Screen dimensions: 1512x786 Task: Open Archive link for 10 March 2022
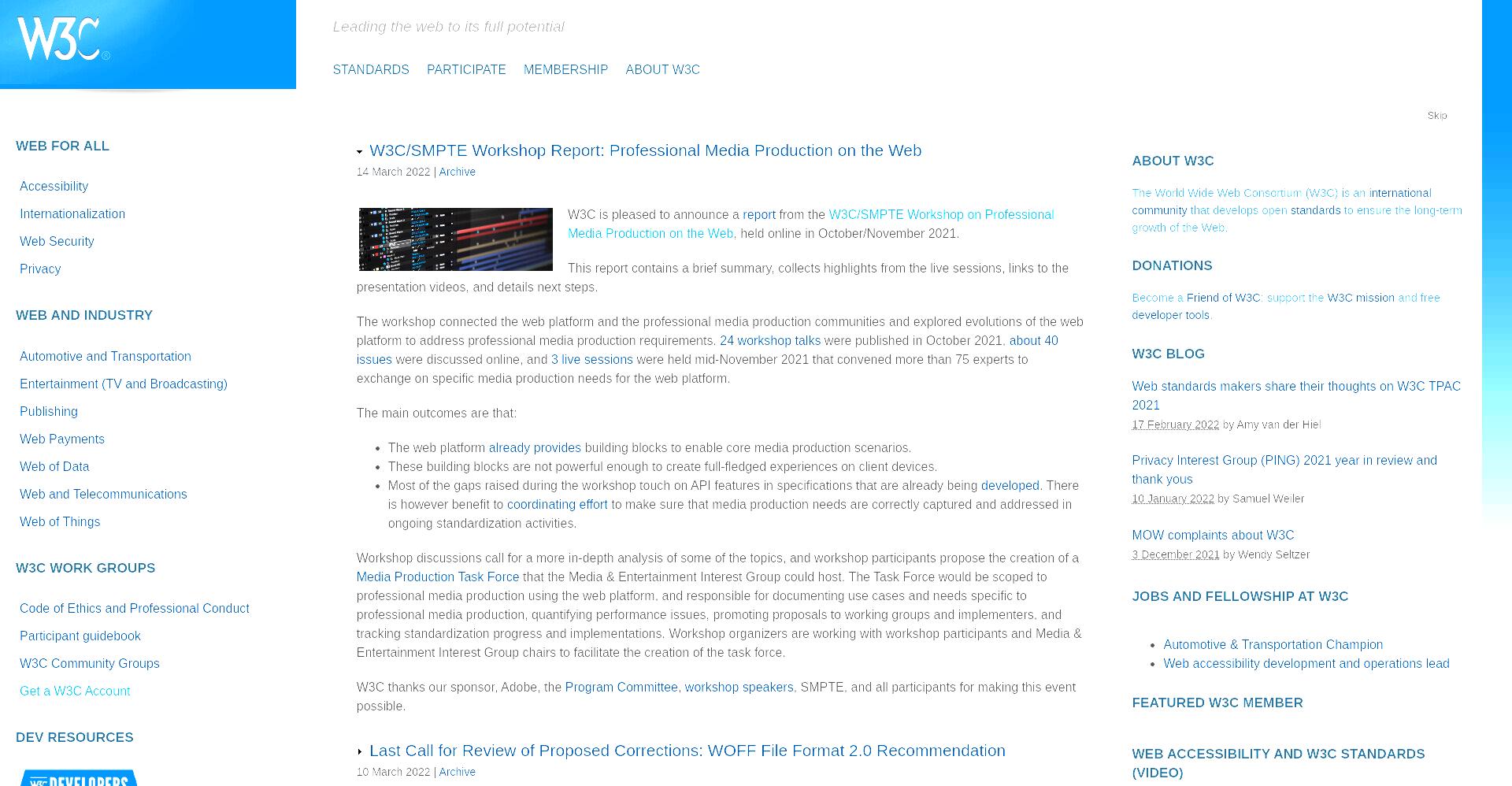(458, 772)
